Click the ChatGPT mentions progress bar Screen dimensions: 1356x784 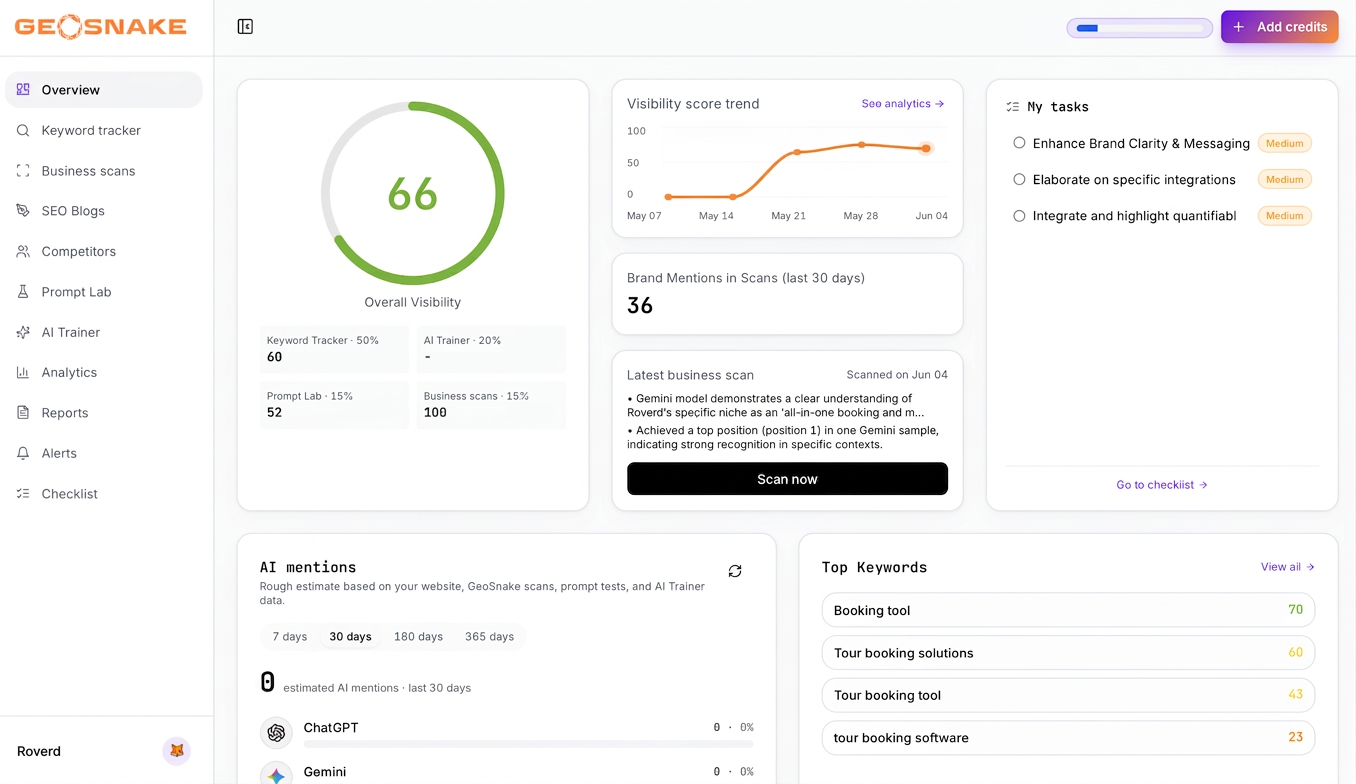528,744
